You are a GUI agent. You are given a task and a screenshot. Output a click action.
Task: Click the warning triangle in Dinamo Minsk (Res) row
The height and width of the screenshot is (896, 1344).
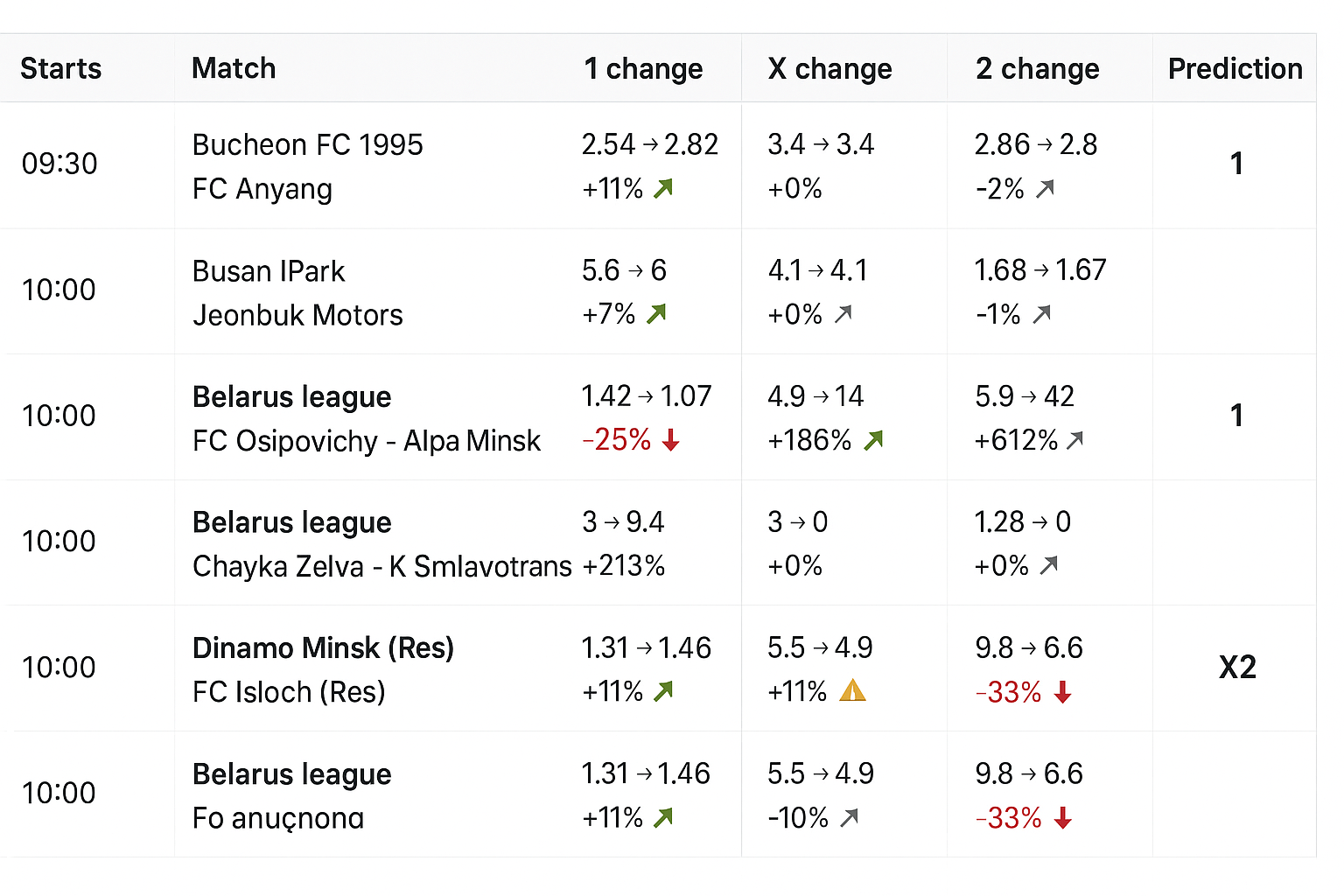[x=852, y=692]
